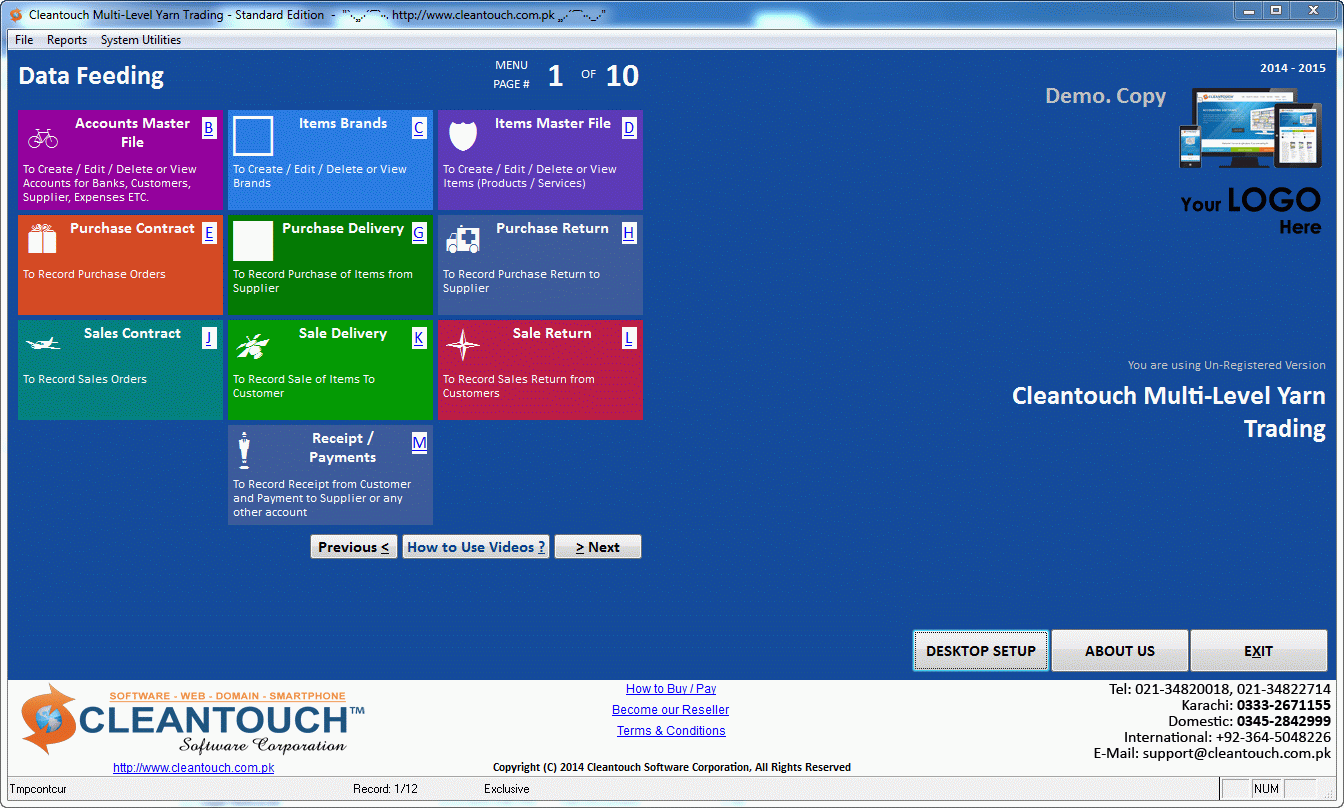
Task: Open the Reports menu
Action: pos(67,40)
